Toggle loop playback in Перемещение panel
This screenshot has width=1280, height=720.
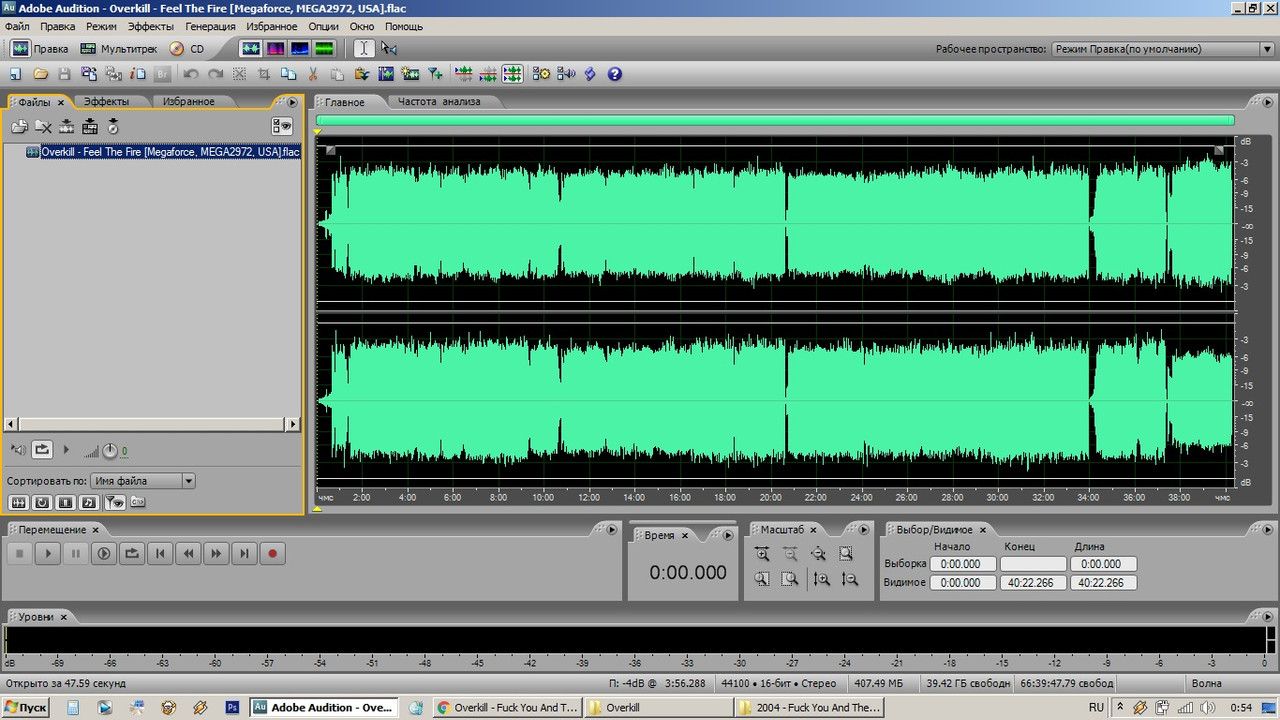point(132,553)
